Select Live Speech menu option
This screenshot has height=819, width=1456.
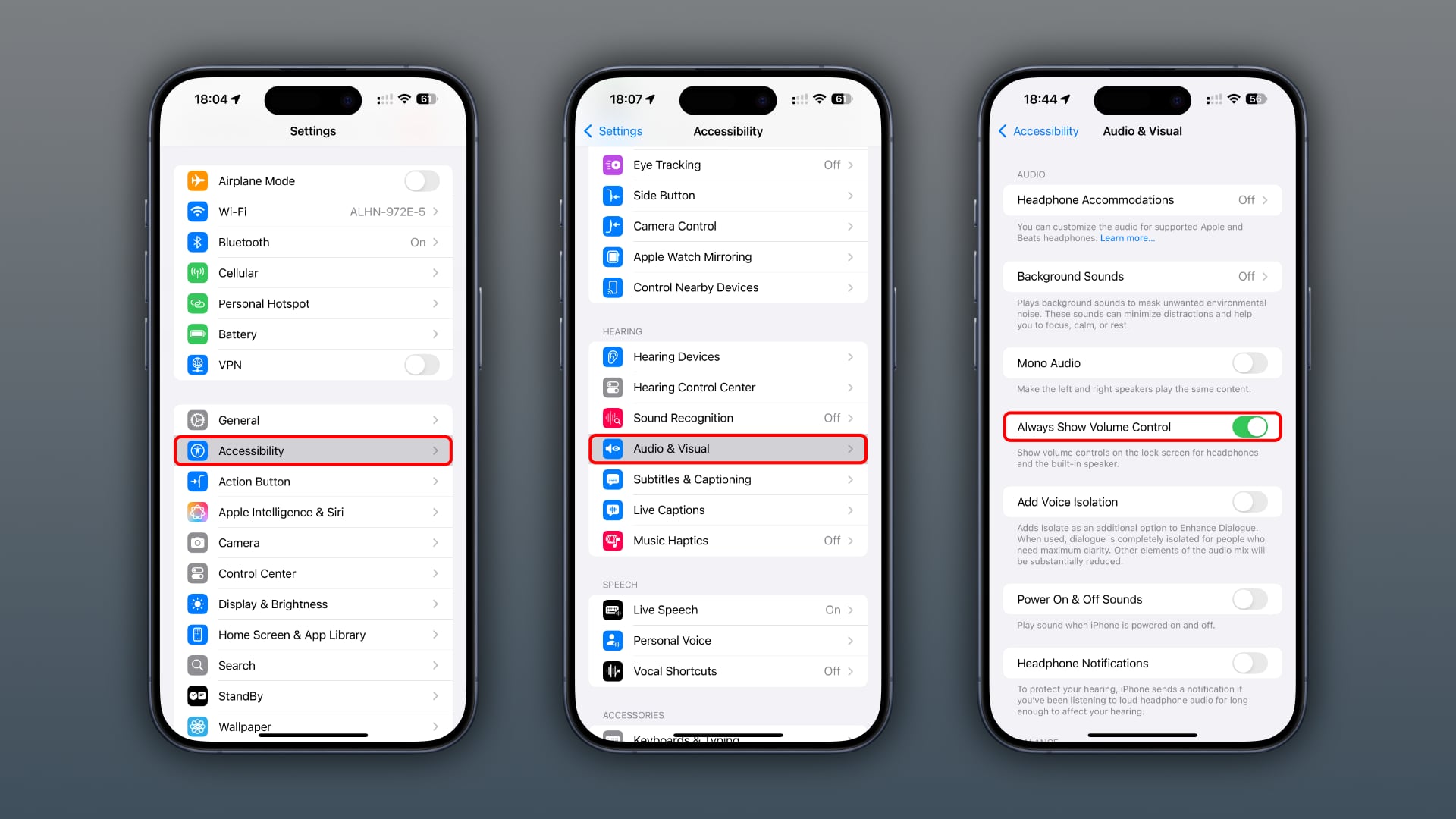(728, 609)
